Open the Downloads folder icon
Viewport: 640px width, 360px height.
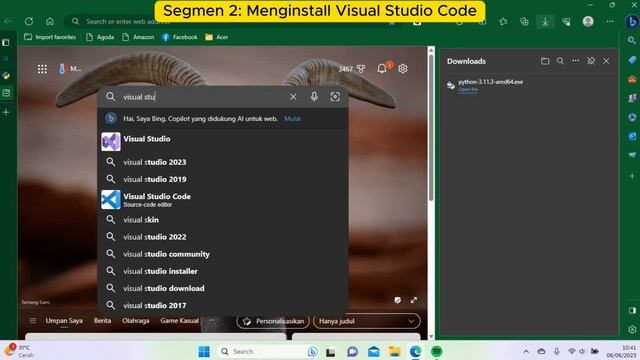(x=545, y=61)
